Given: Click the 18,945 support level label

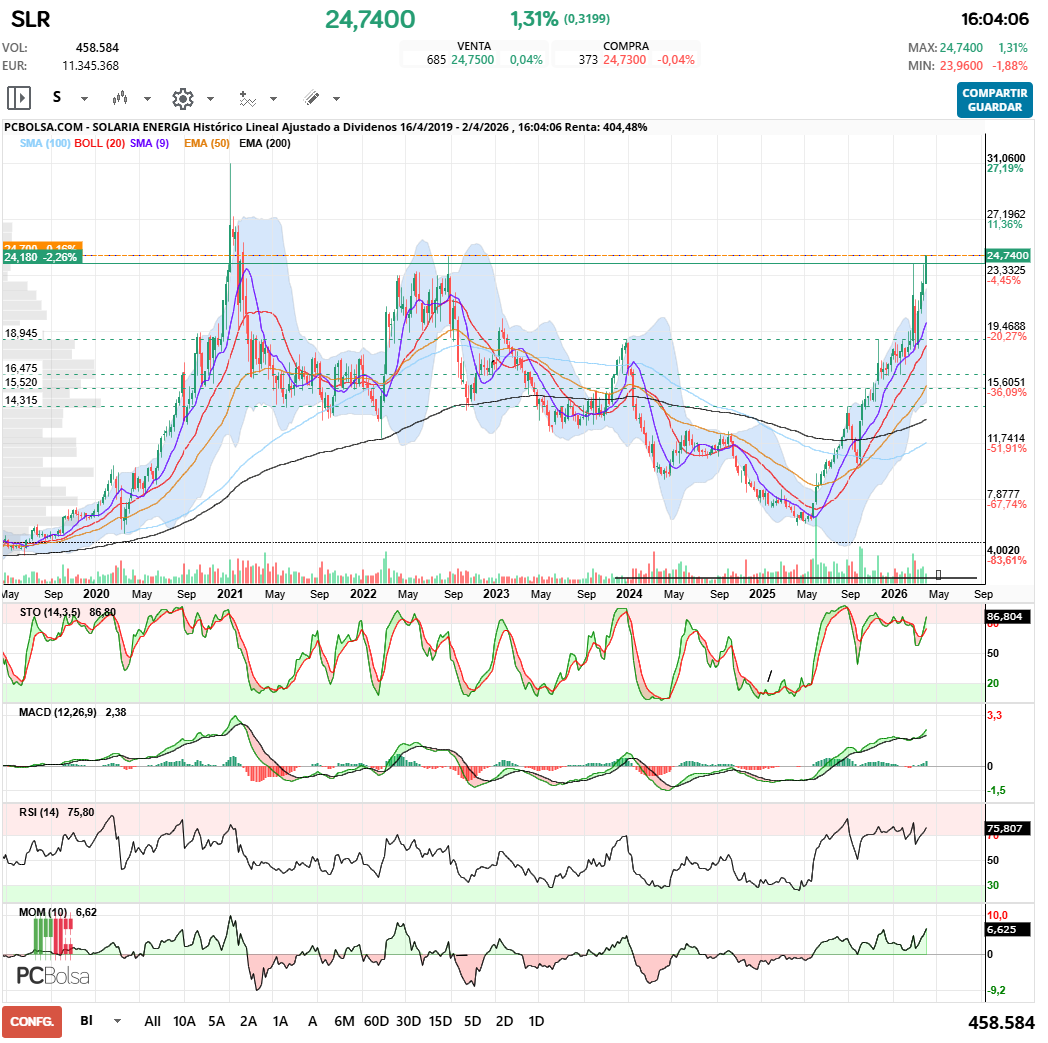Looking at the screenshot, I should click(21, 333).
